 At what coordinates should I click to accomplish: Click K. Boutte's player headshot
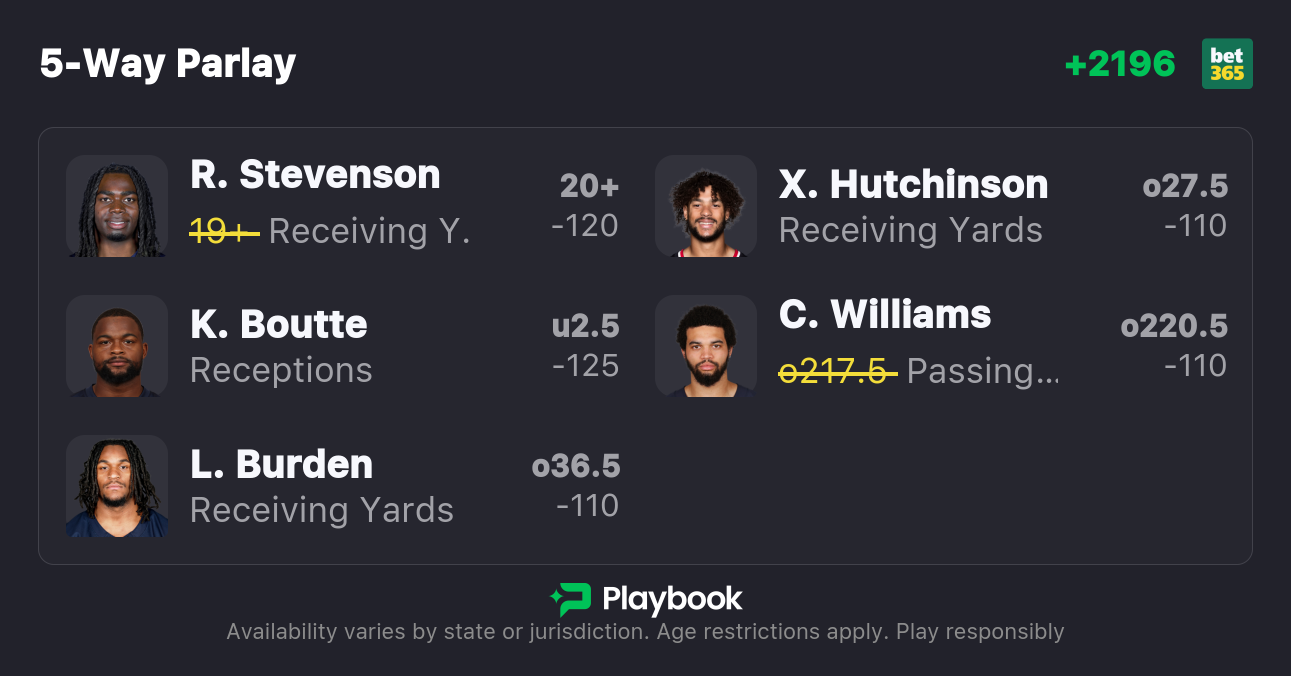(117, 346)
